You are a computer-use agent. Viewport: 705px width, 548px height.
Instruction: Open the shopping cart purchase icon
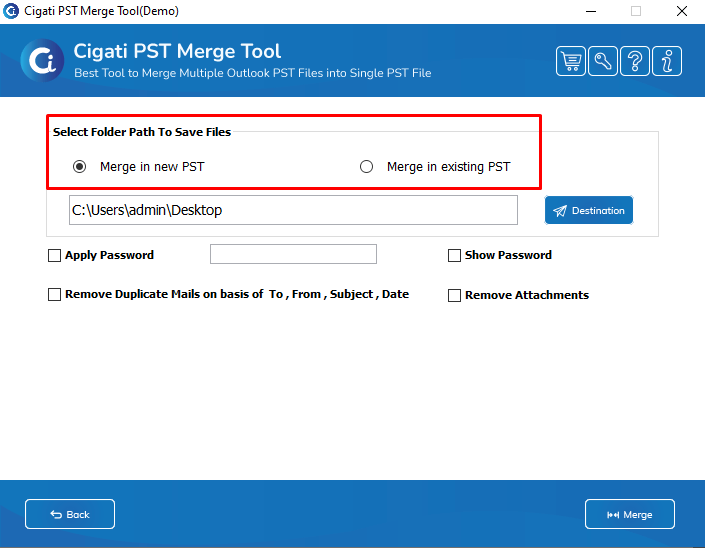(571, 61)
